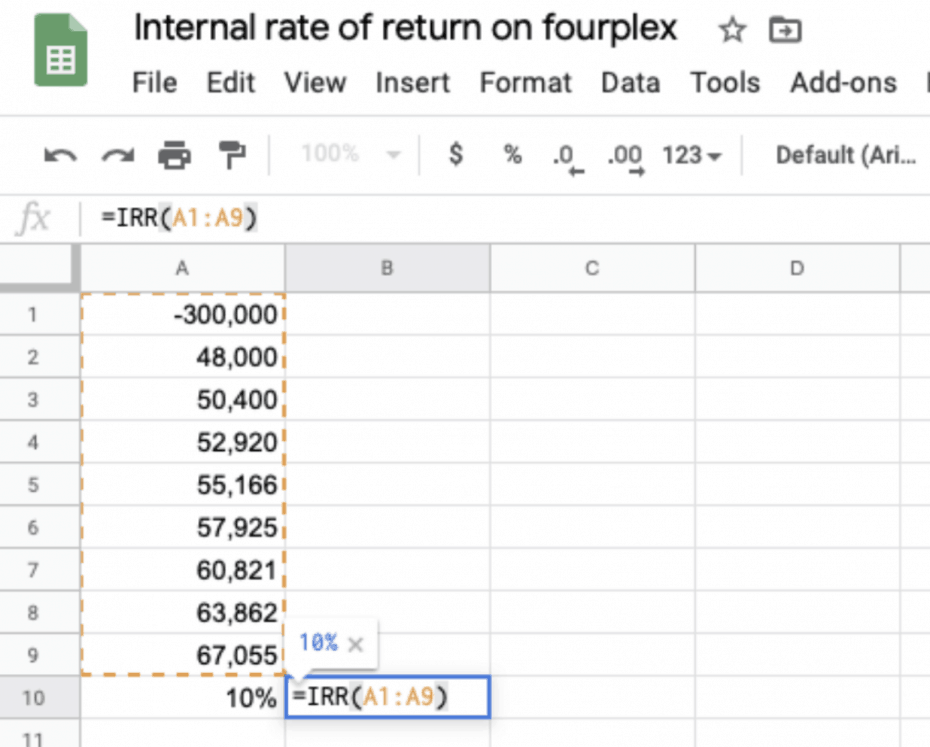Open the Tools menu
This screenshot has width=930, height=747.
coord(725,82)
